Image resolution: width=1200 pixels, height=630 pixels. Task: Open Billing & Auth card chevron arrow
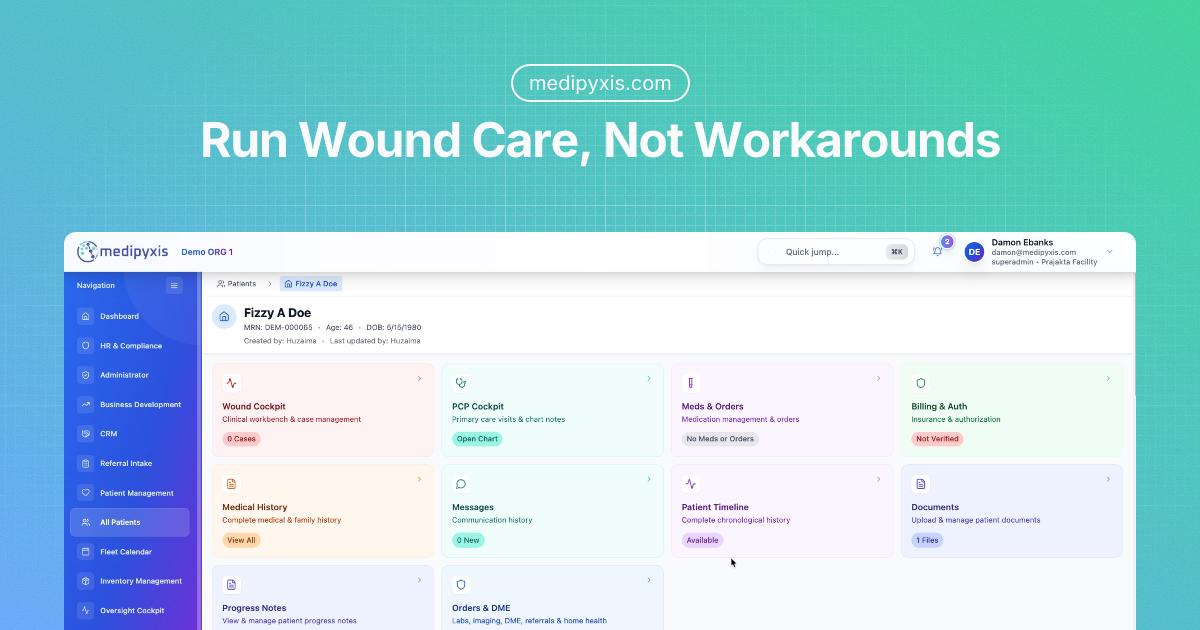pyautogui.click(x=1108, y=379)
